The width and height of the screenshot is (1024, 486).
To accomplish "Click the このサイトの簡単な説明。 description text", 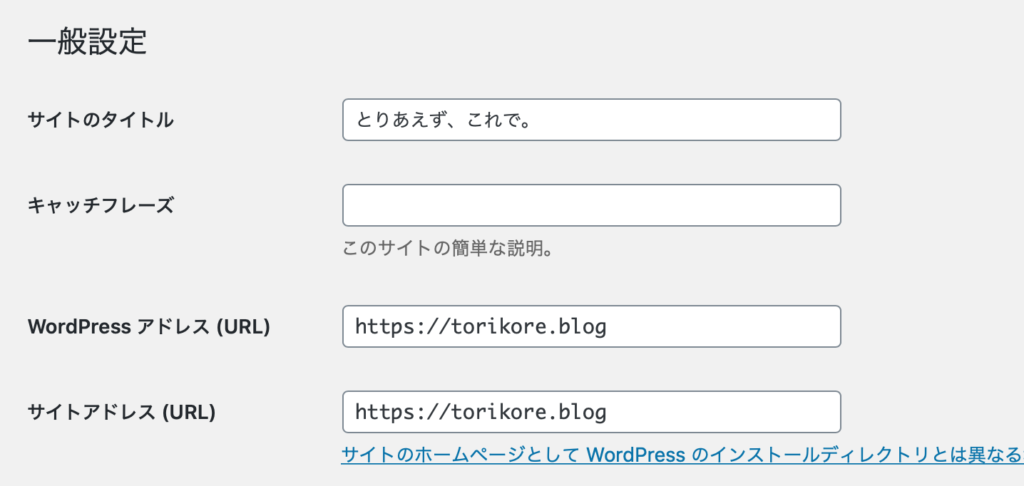I will coord(448,248).
